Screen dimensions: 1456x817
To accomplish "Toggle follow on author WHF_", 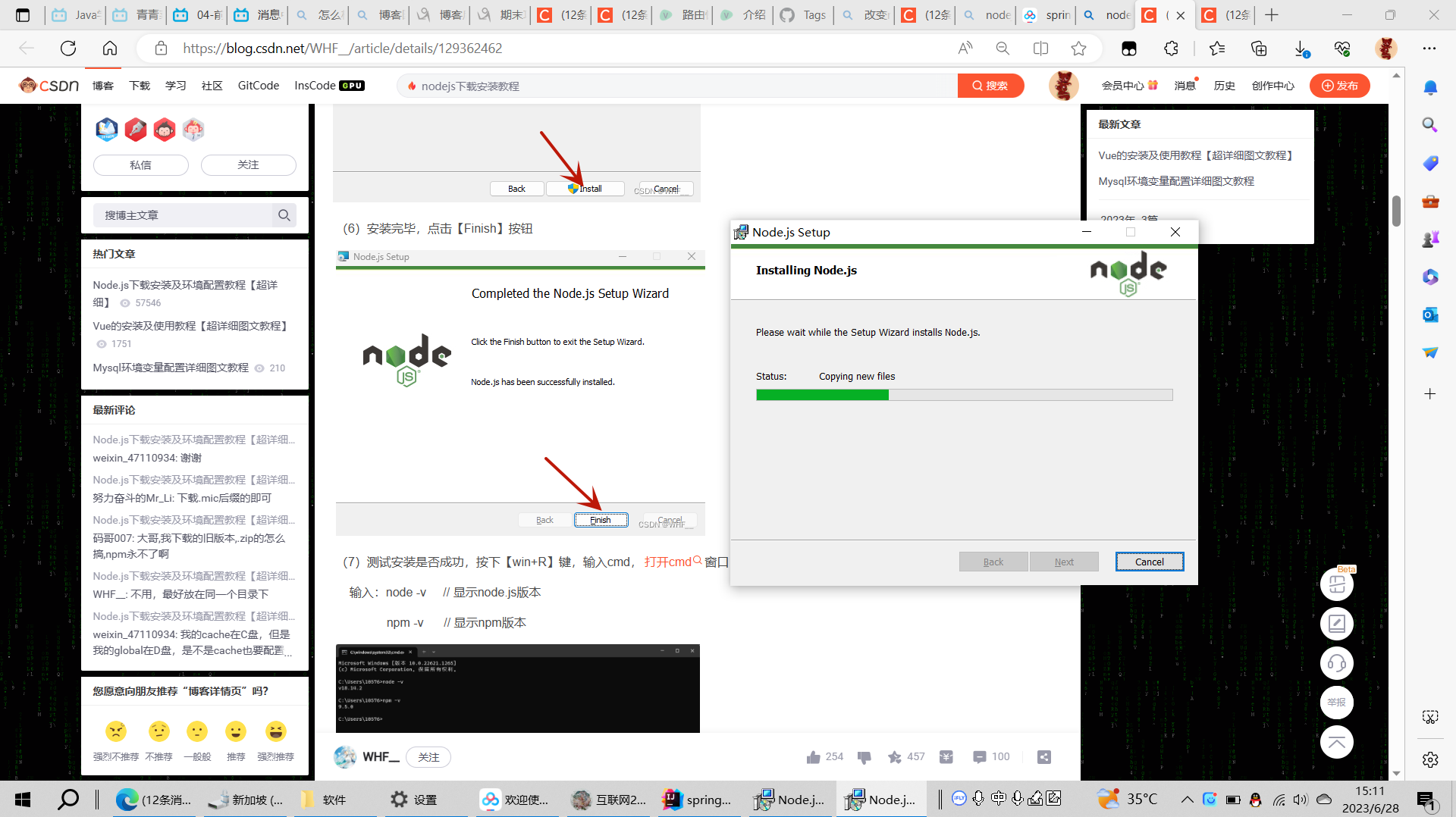I will (428, 756).
